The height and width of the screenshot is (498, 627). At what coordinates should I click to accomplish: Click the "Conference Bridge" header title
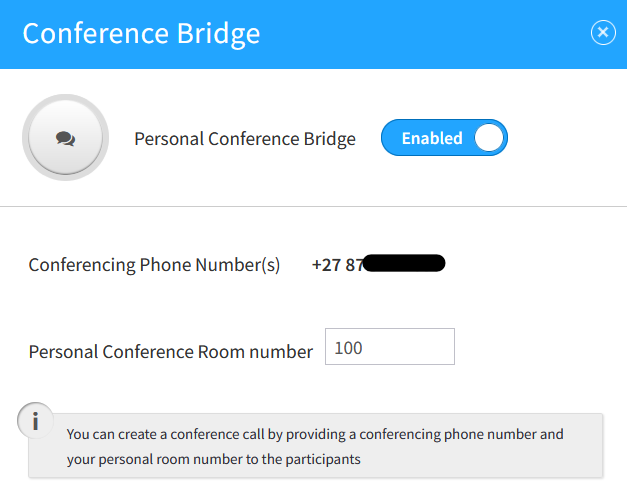click(141, 33)
